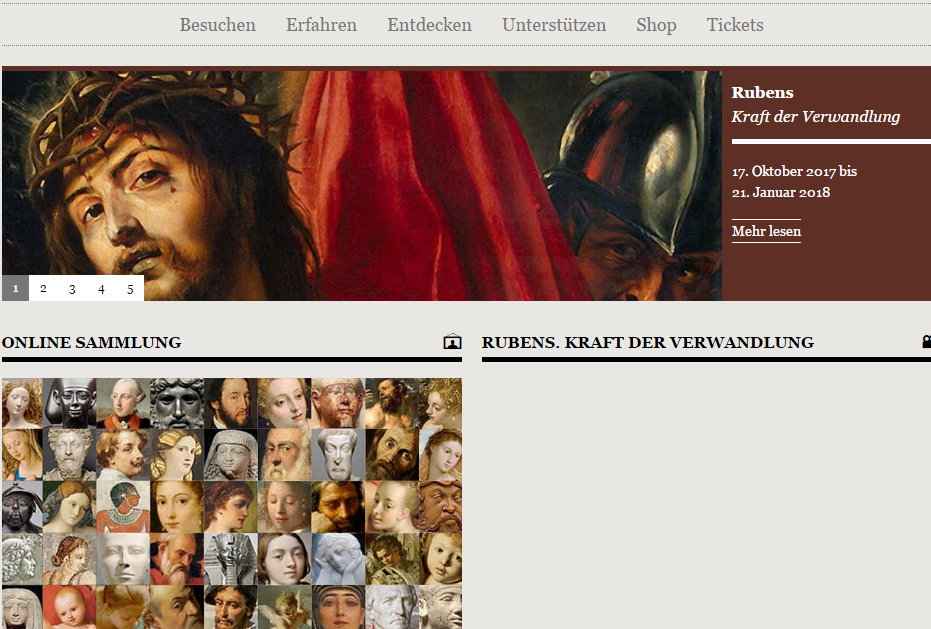Visit the Shop page
Viewport: 931px width, 629px height.
pyautogui.click(x=656, y=25)
